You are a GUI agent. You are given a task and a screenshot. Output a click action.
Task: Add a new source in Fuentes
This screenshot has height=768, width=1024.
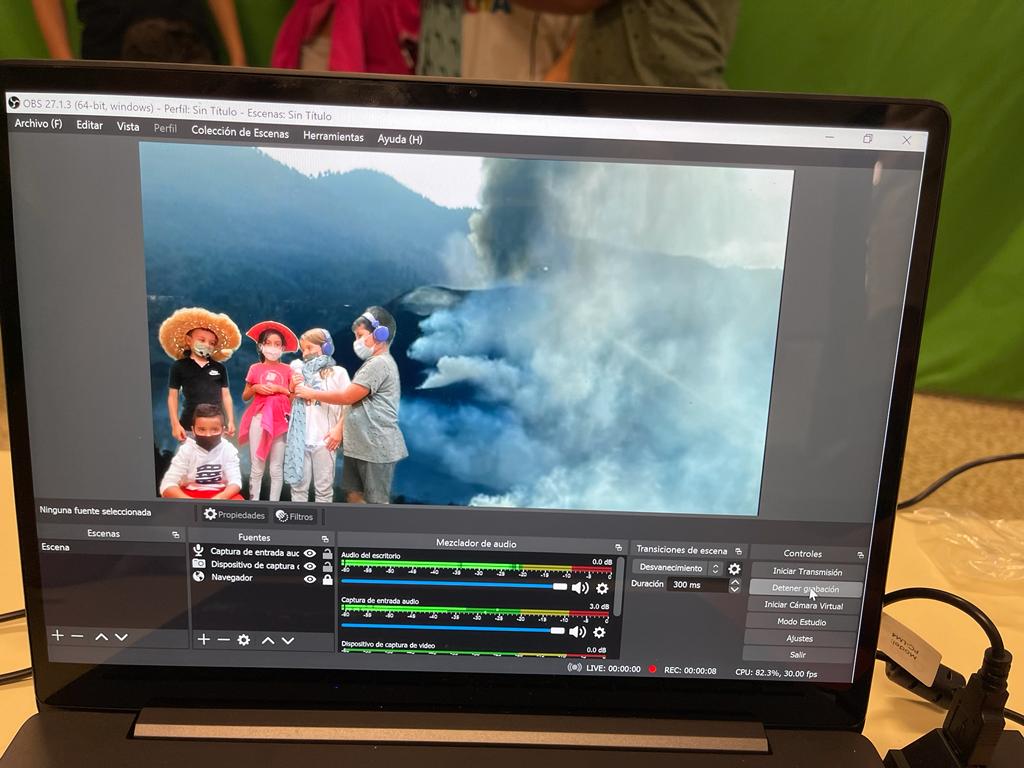[203, 640]
